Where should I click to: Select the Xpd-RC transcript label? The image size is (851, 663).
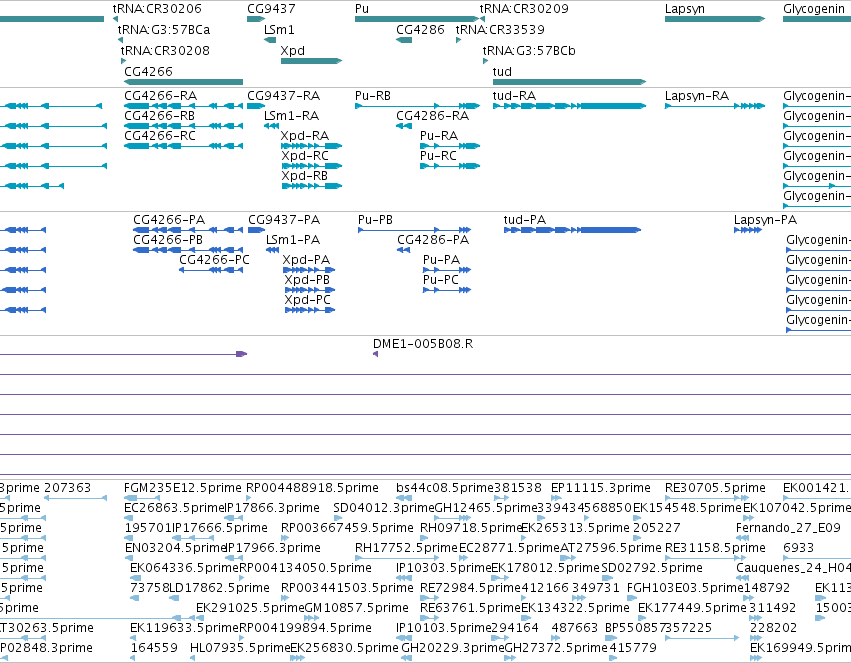pyautogui.click(x=305, y=156)
